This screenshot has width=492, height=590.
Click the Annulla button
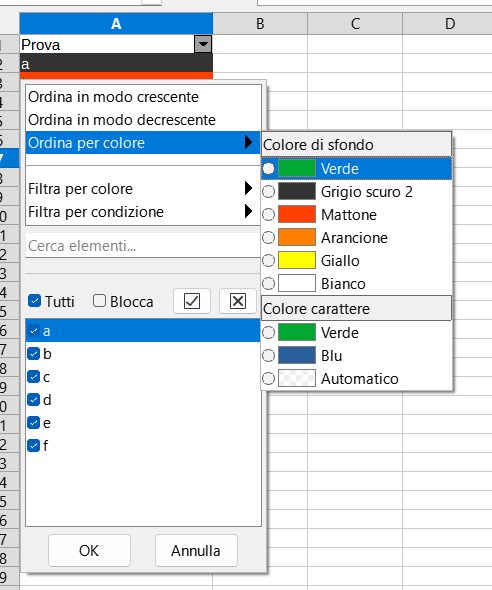[196, 550]
